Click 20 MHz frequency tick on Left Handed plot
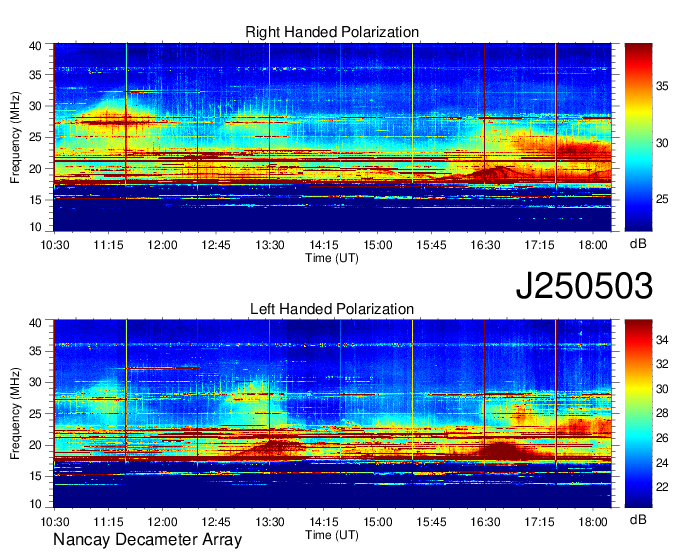Image resolution: width=680 pixels, height=552 pixels. pyautogui.click(x=35, y=445)
